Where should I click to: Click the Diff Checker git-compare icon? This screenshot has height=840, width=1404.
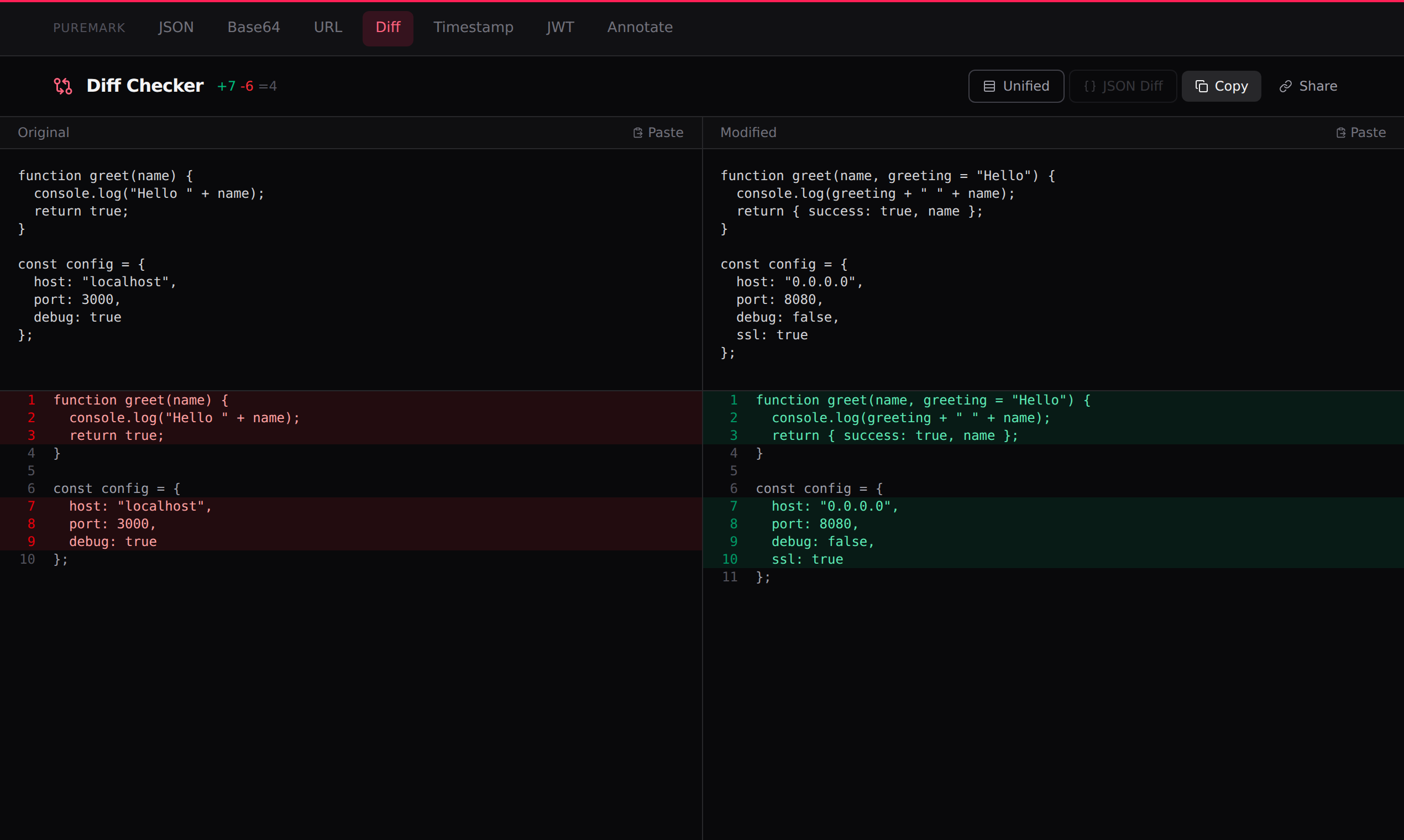[x=63, y=86]
